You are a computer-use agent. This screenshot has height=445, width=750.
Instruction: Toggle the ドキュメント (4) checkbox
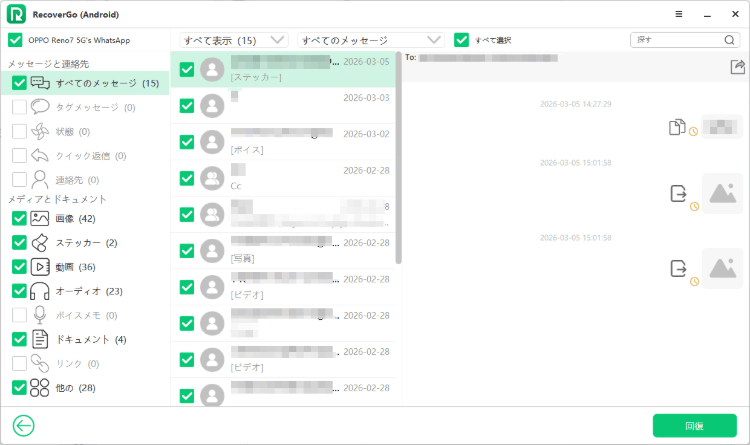pyautogui.click(x=19, y=339)
